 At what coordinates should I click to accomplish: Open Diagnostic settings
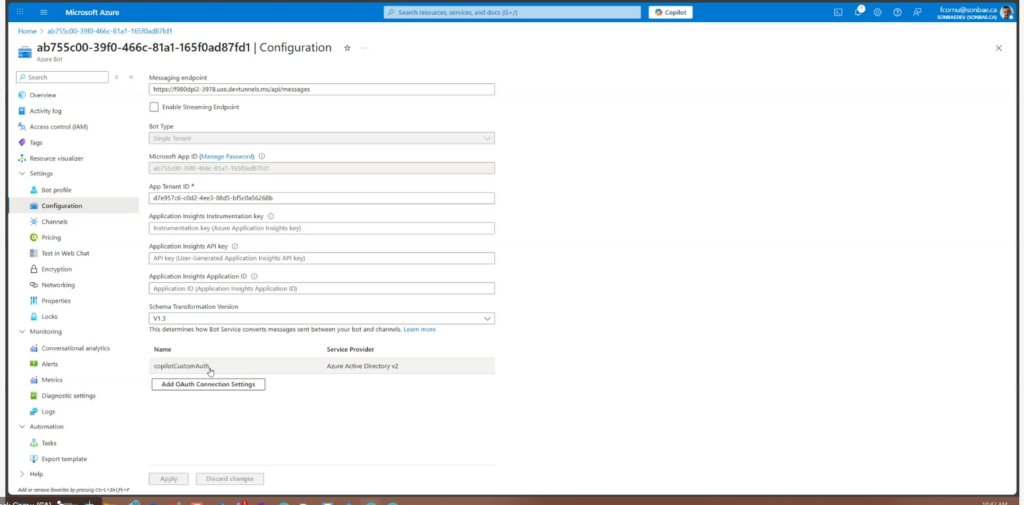pos(68,396)
